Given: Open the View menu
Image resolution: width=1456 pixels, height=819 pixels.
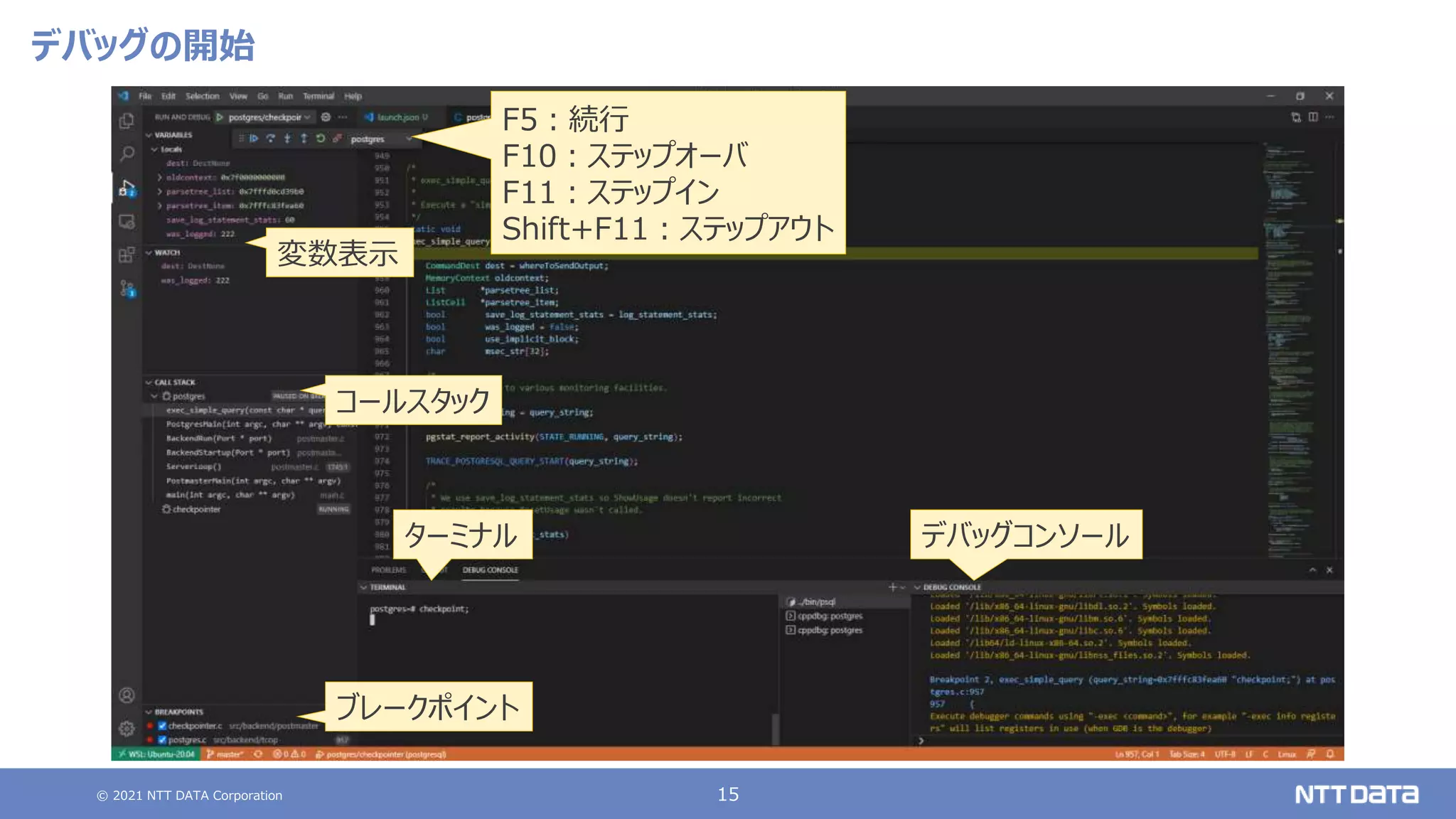Looking at the screenshot, I should [x=238, y=96].
